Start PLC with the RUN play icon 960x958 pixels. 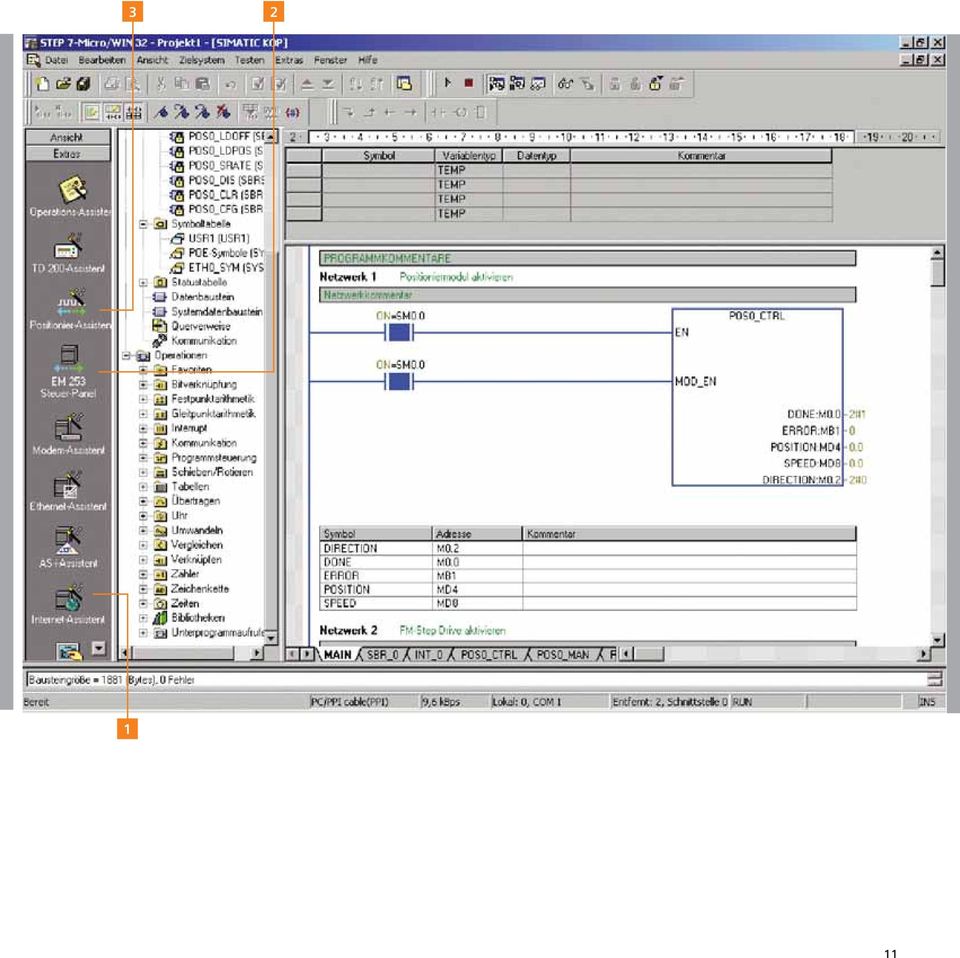click(448, 83)
